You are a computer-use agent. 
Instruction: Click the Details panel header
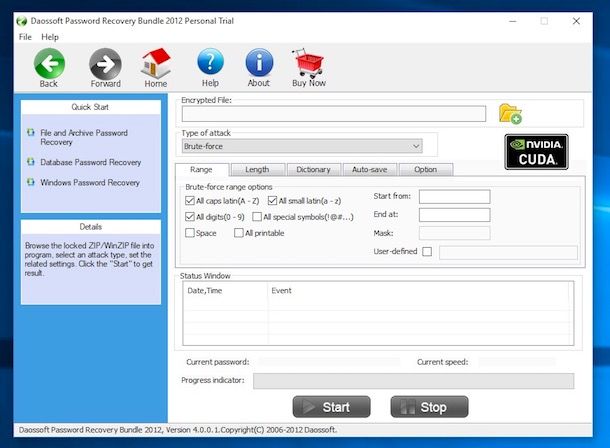pyautogui.click(x=91, y=227)
